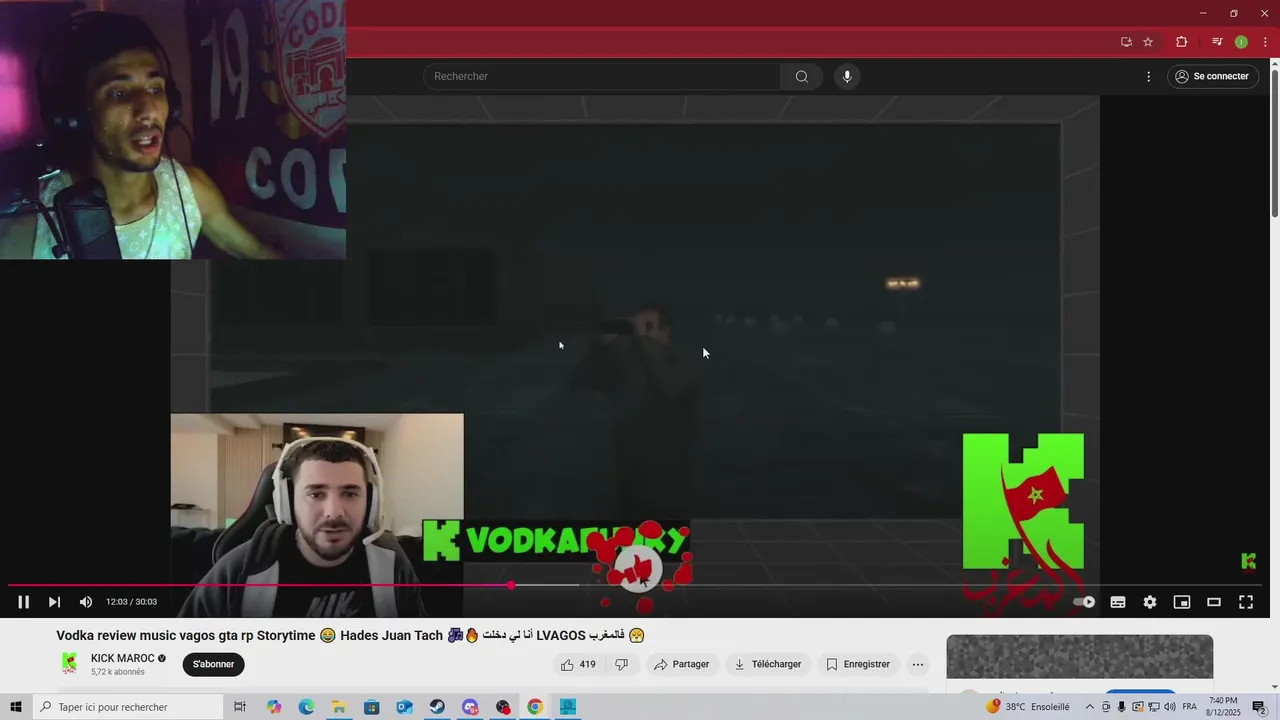Open the recording app beside Discord
The image size is (1280, 720).
click(503, 707)
